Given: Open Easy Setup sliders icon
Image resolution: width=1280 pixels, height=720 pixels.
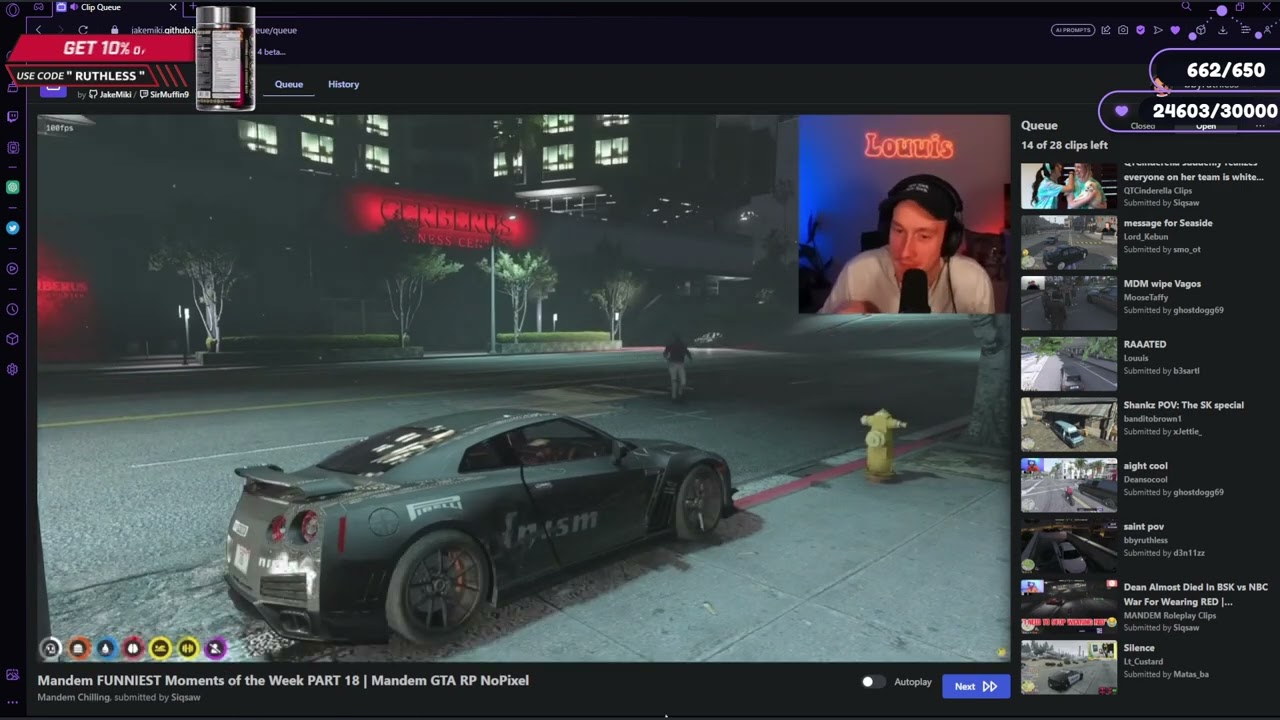Looking at the screenshot, I should 1246,30.
